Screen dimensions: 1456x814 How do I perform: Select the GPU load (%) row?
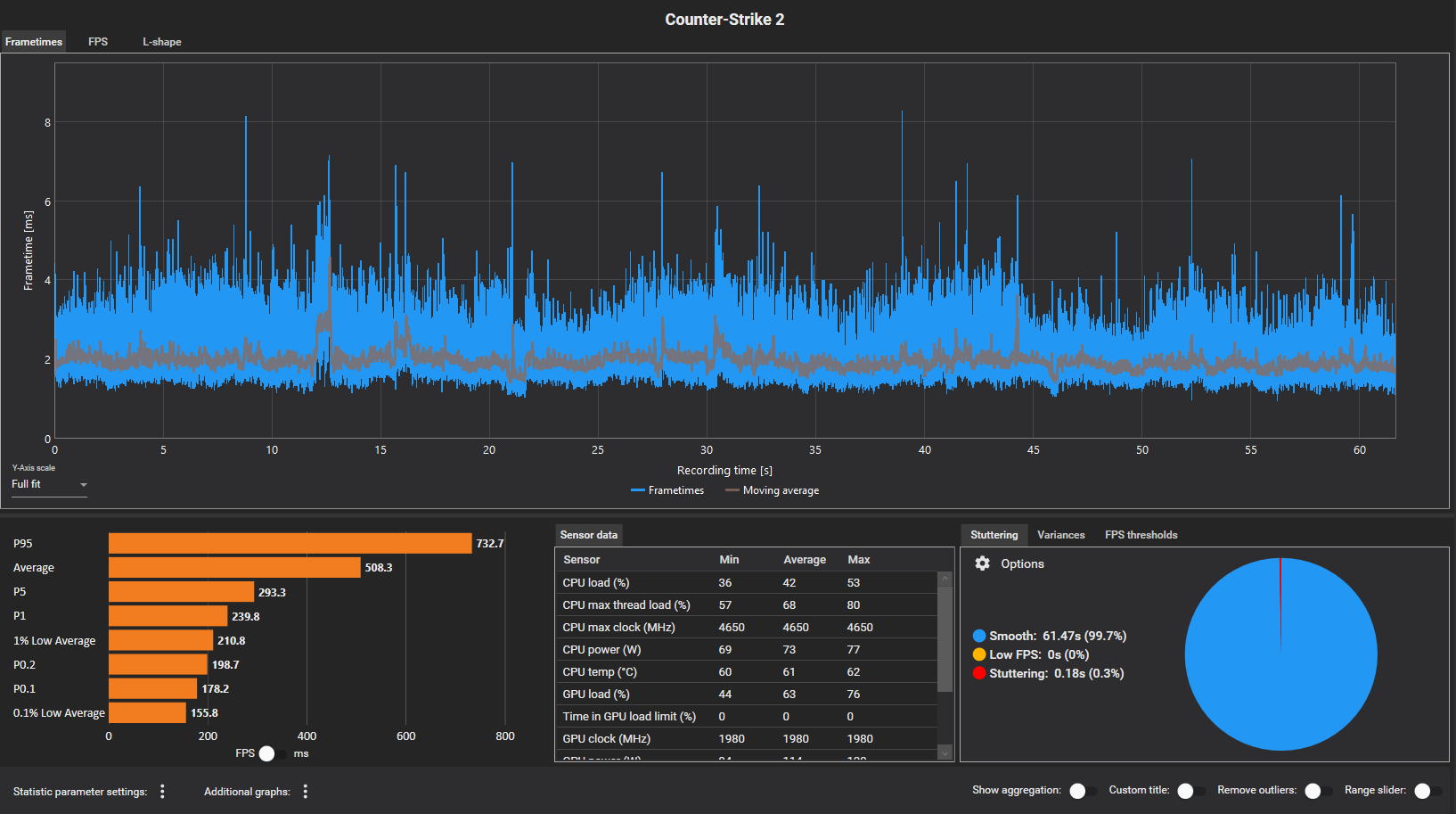coord(747,695)
